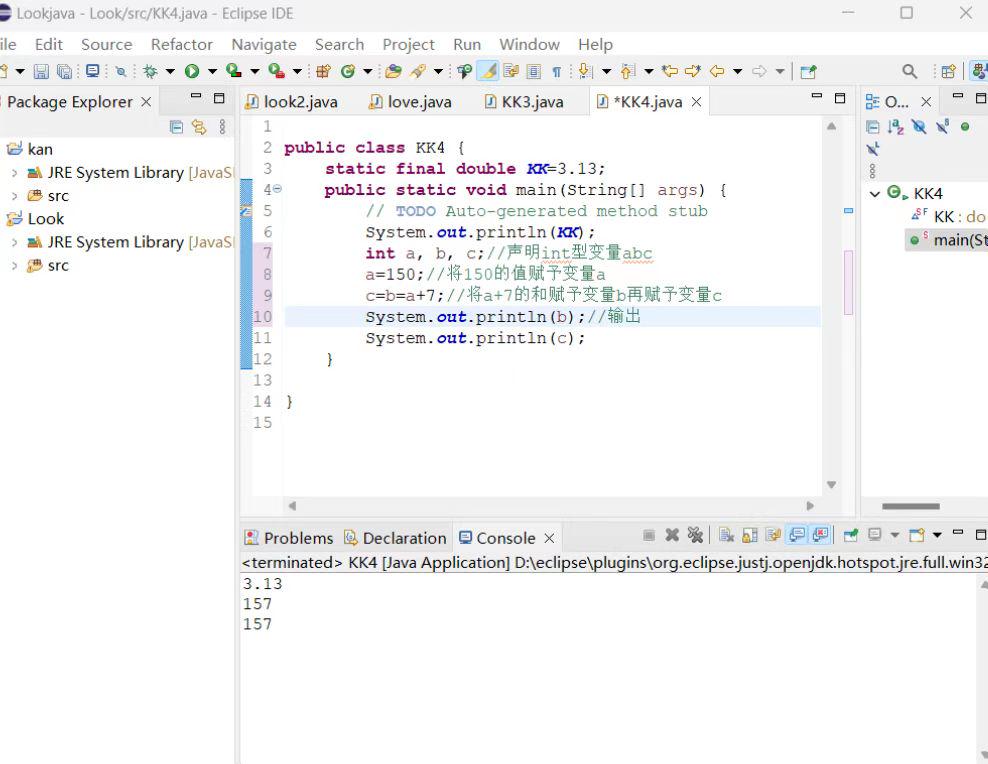Go Back with yellow left arrow
The width and height of the screenshot is (988, 764).
coord(717,71)
